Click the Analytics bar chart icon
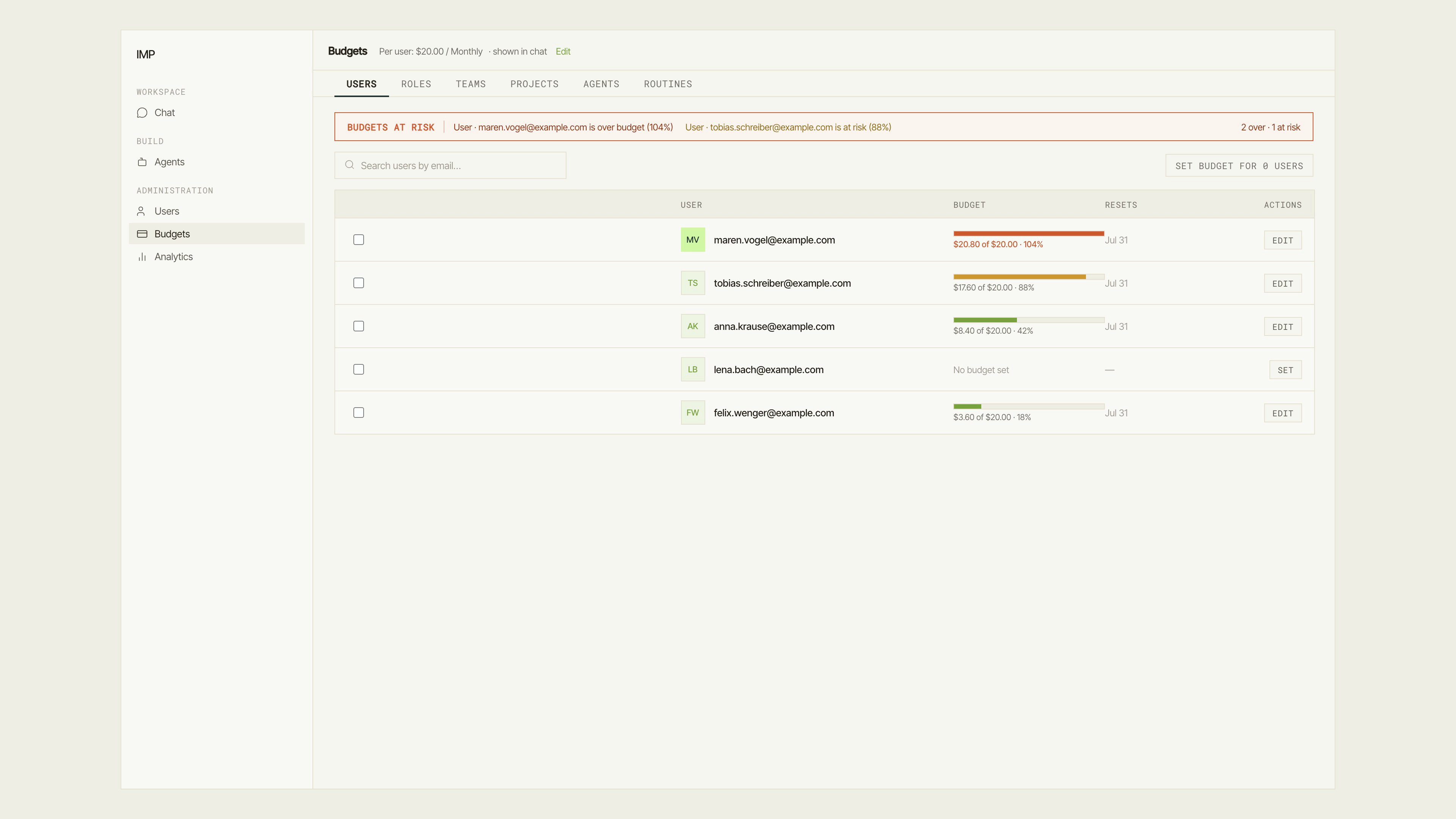This screenshot has height=819, width=1456. pyautogui.click(x=142, y=257)
